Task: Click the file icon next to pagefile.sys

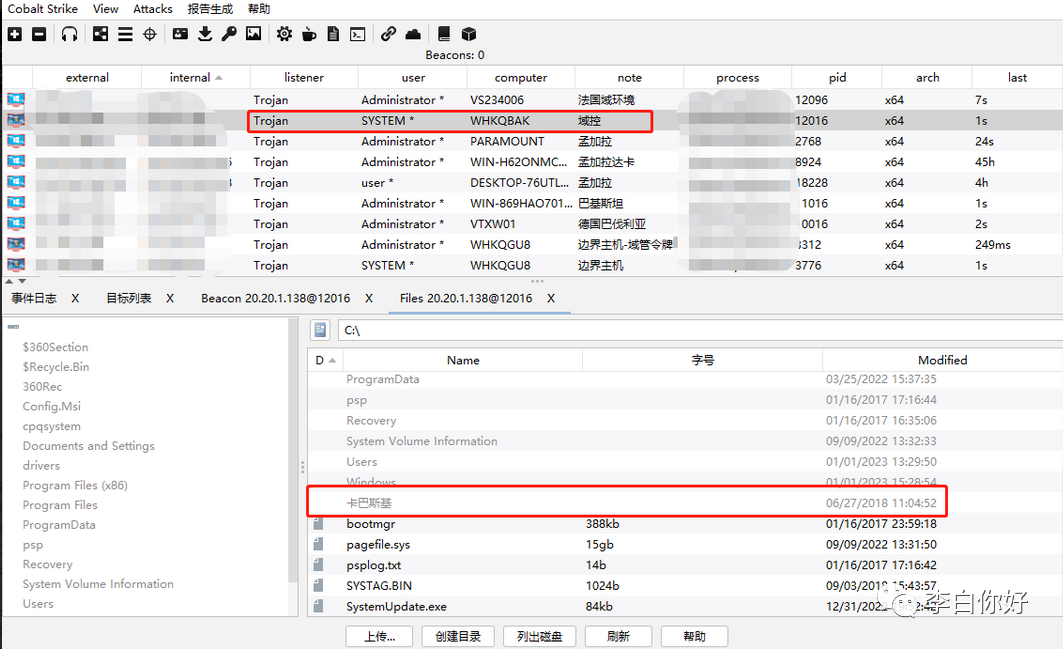Action: click(318, 544)
